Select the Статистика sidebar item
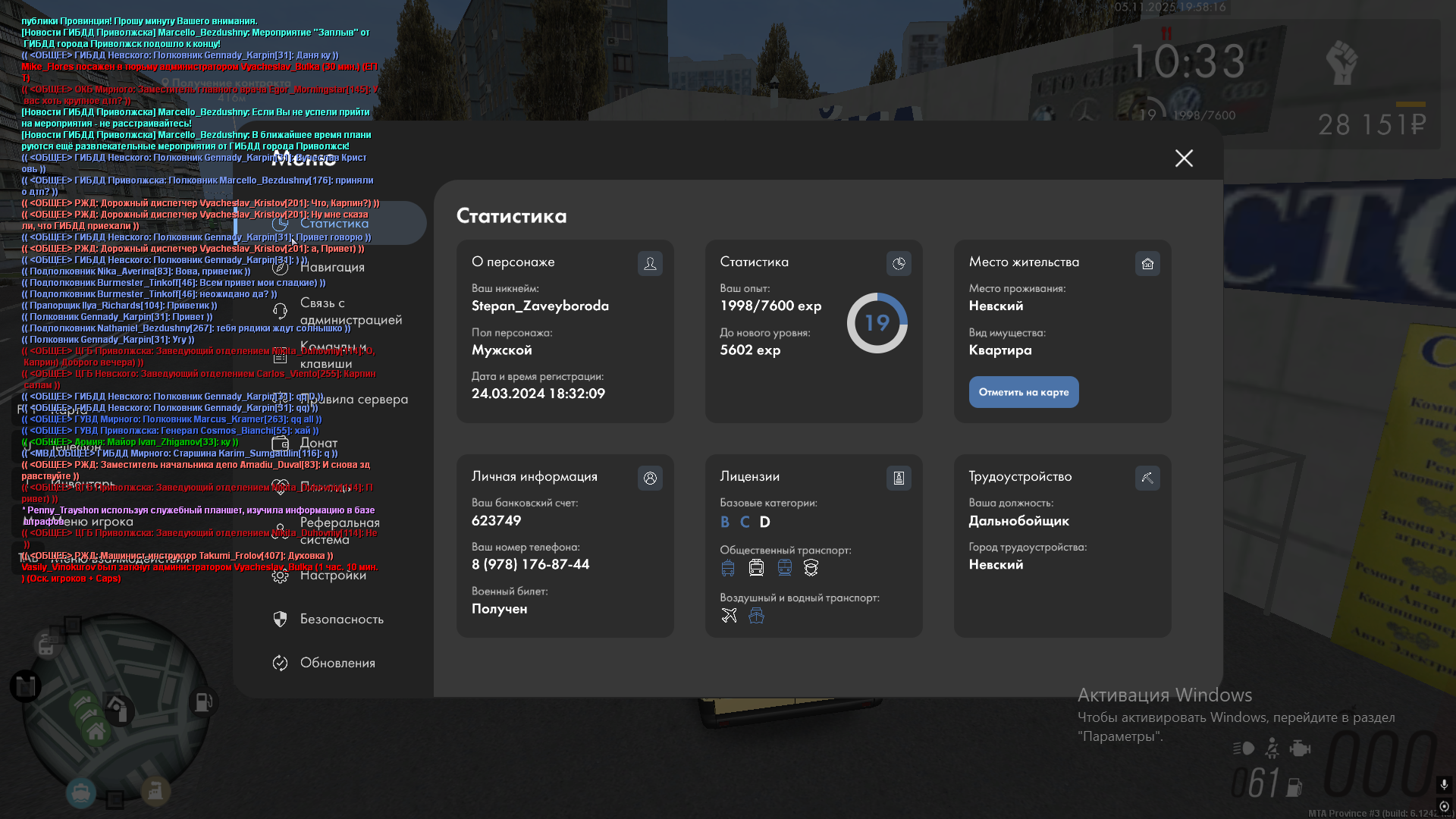This screenshot has width=1456, height=819. tap(334, 223)
